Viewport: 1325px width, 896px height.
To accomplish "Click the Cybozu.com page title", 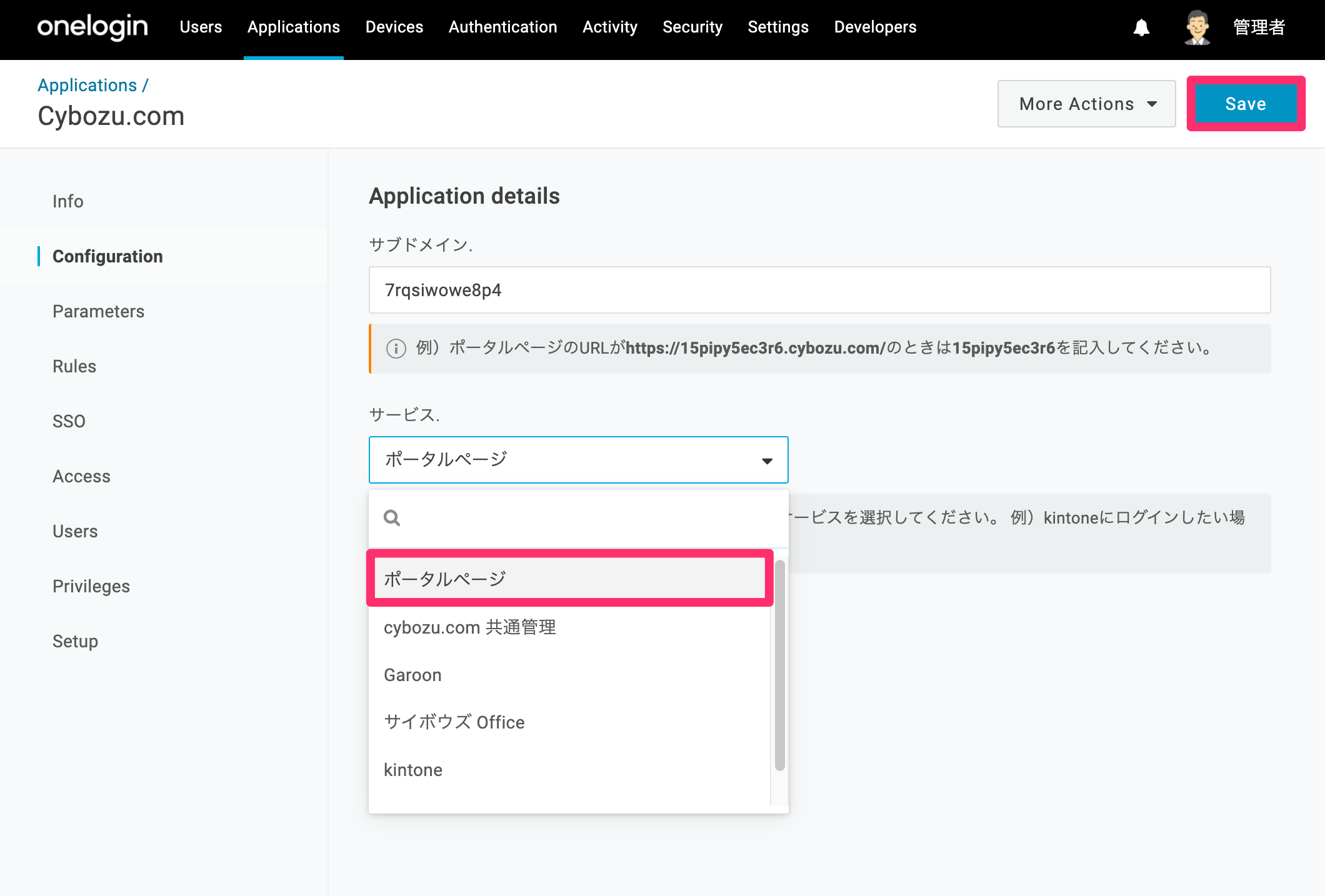I will coord(111,116).
